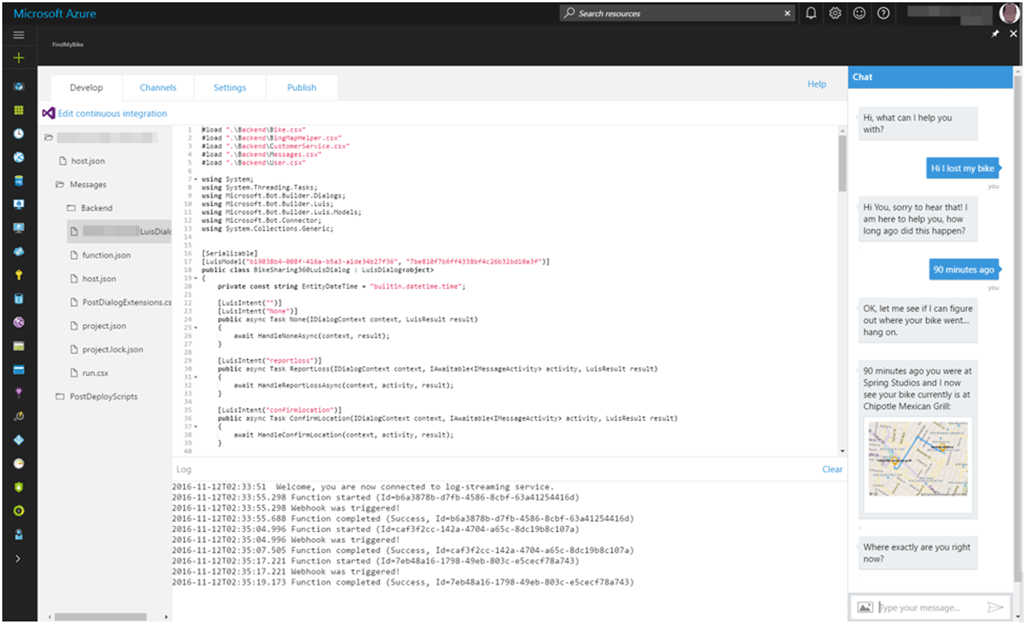
Task: Click the feedback smiley icon
Action: pos(859,13)
